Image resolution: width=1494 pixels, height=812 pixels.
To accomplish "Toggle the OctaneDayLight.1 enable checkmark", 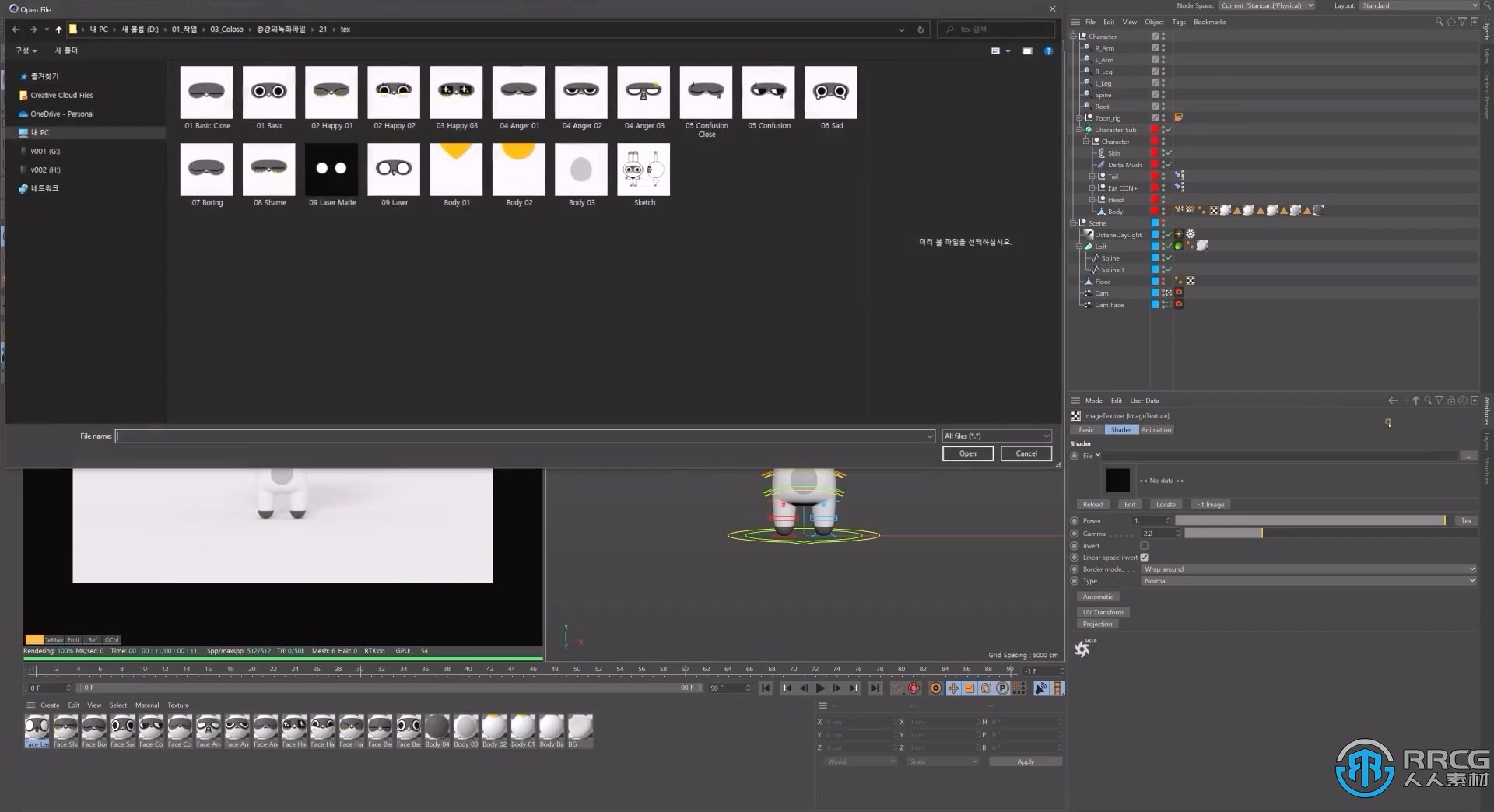I will 1169,234.
